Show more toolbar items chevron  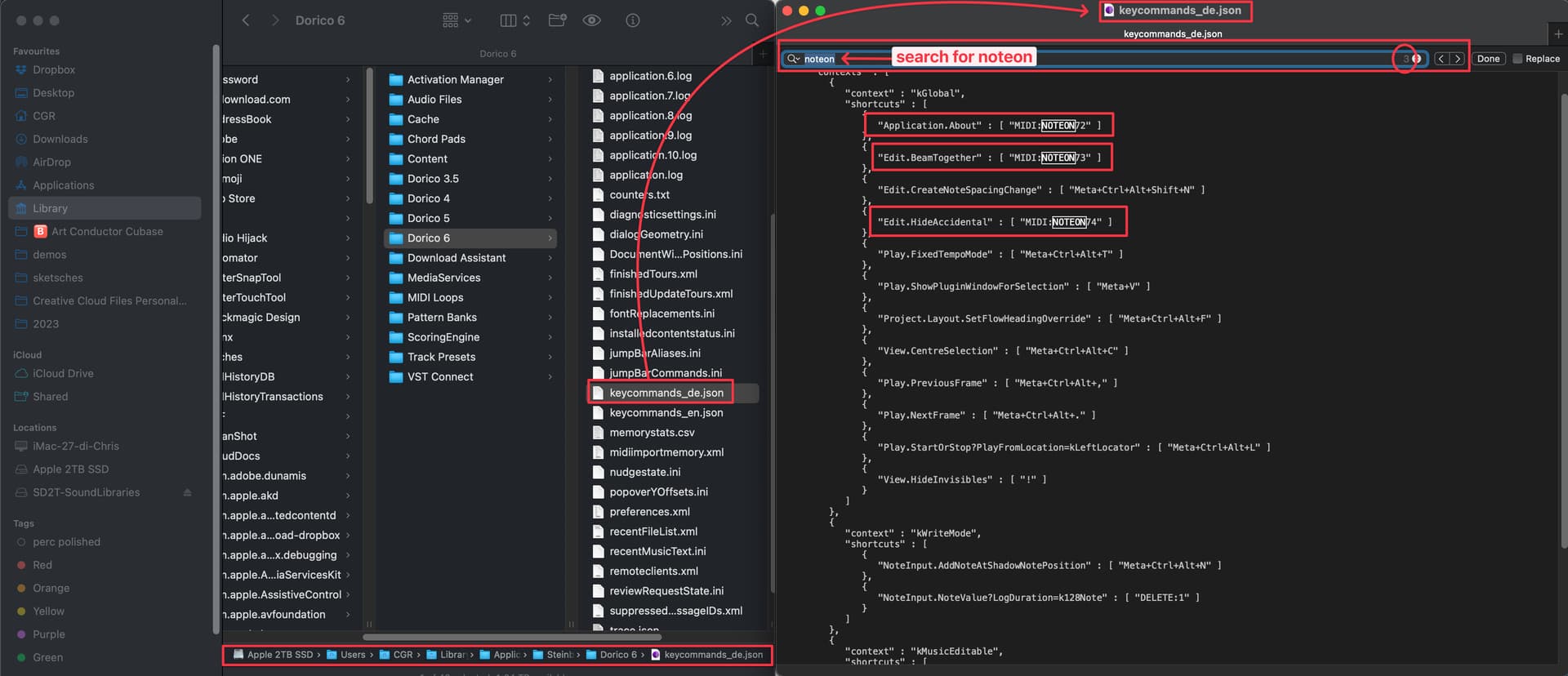click(x=726, y=20)
